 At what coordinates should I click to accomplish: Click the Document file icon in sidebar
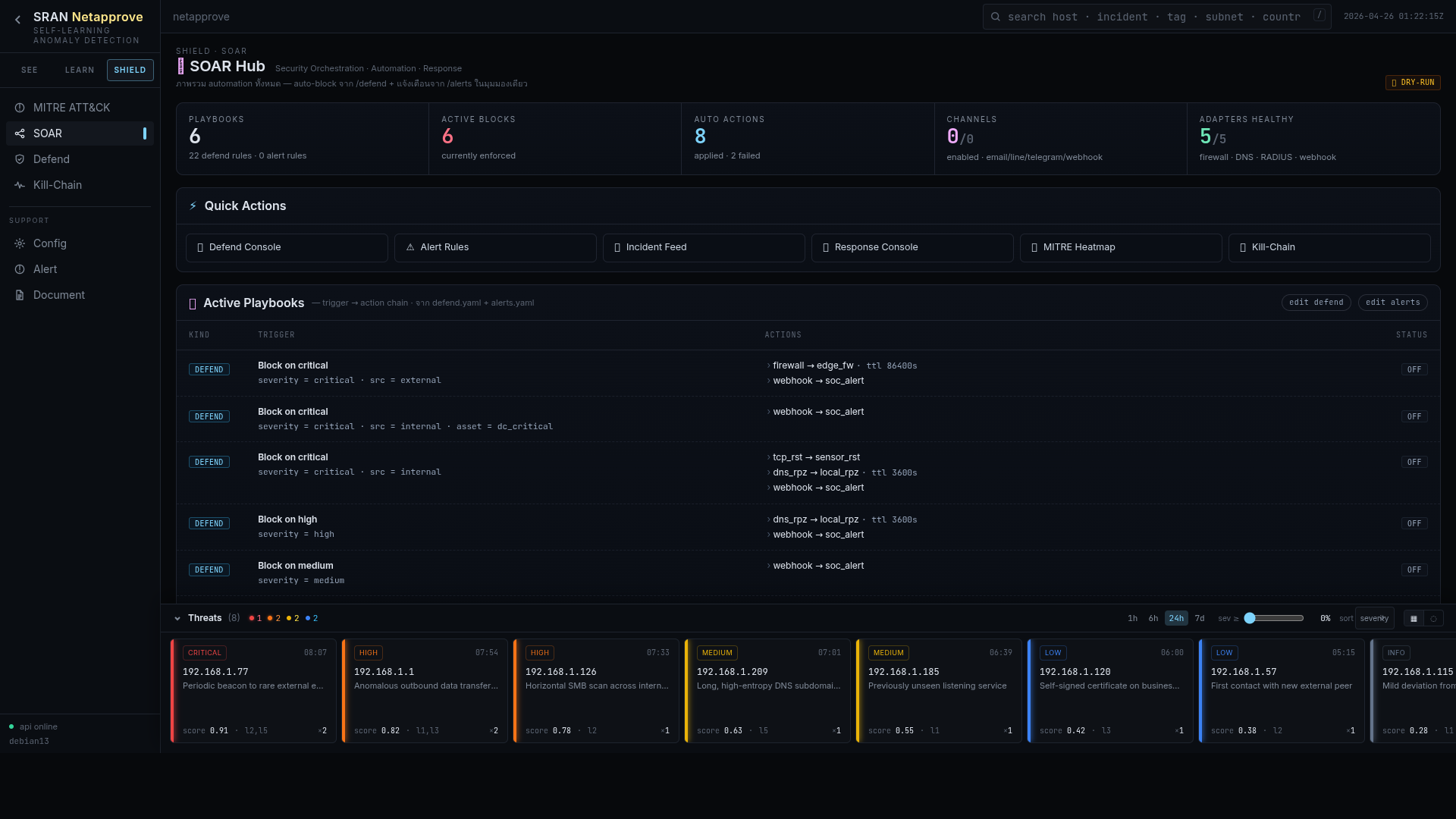[20, 295]
